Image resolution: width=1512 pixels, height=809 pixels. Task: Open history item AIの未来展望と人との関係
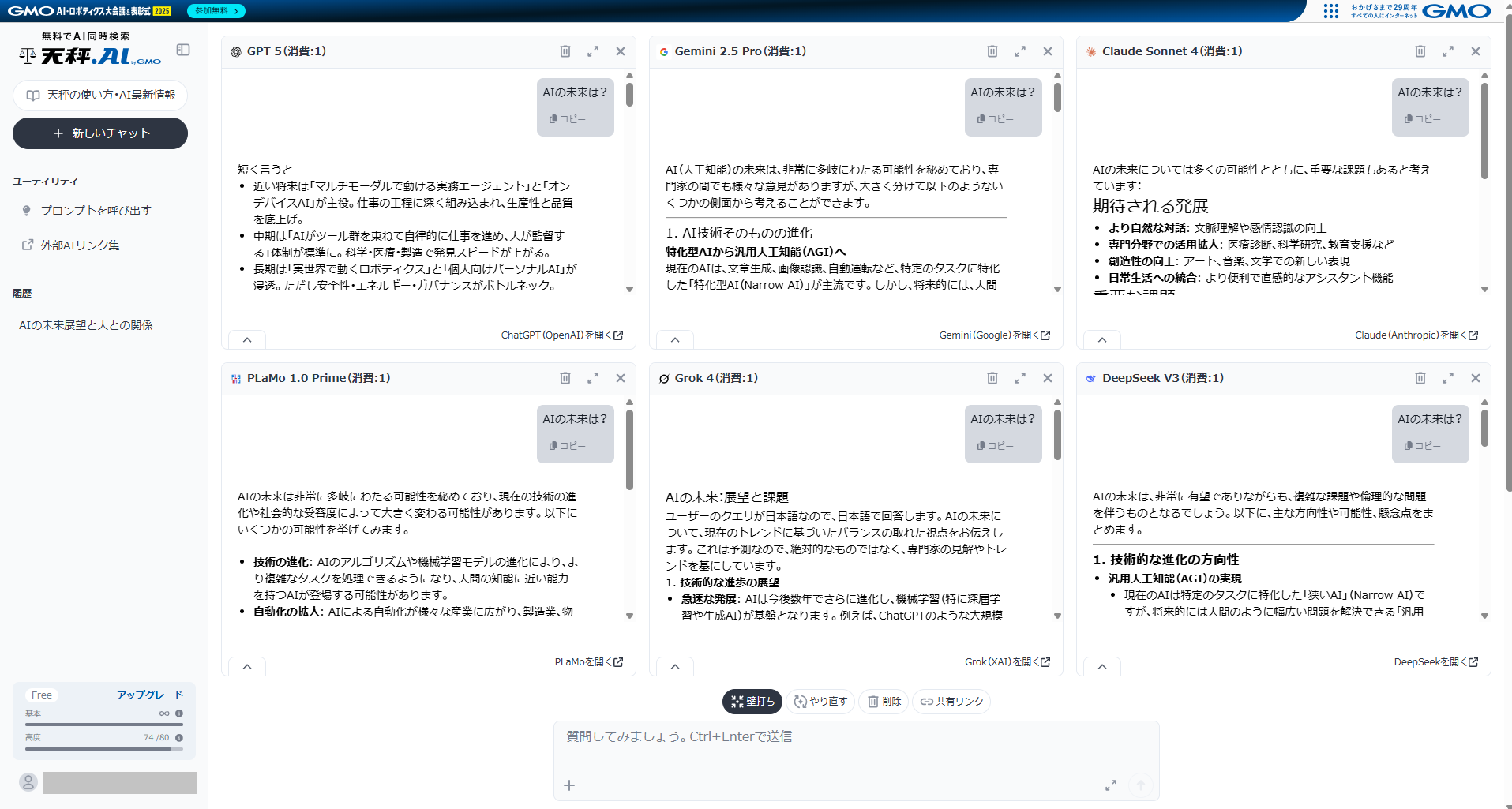[x=86, y=325]
